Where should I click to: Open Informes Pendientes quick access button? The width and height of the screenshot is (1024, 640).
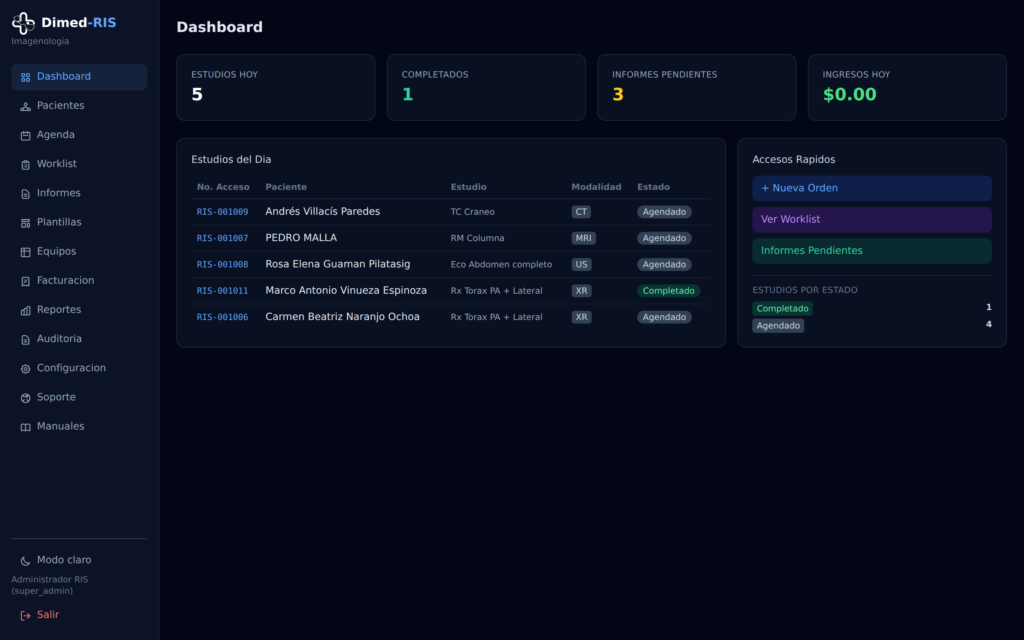click(872, 251)
